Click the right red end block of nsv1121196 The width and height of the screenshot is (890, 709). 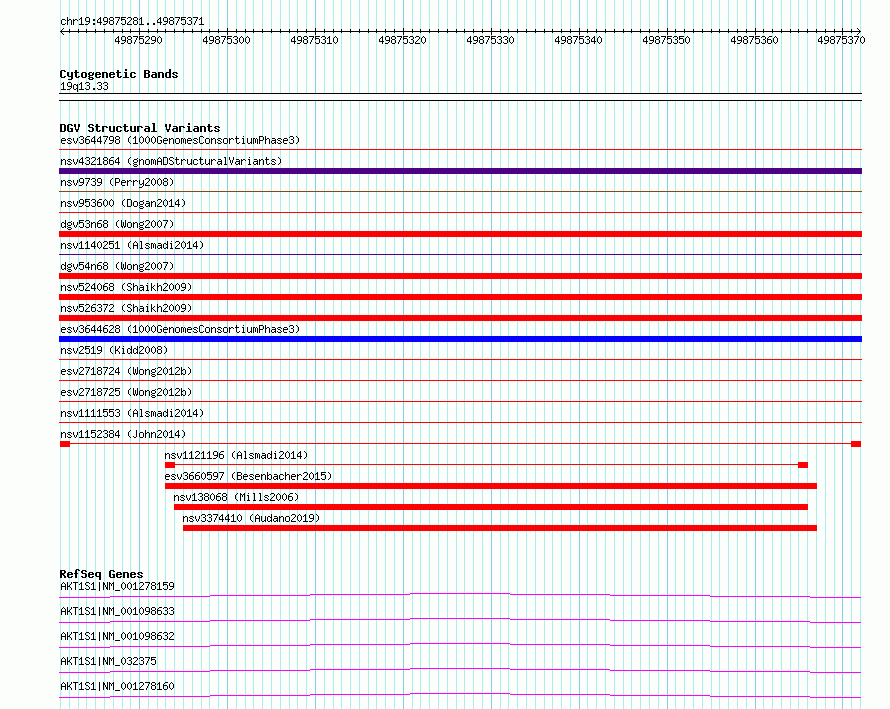coord(803,465)
